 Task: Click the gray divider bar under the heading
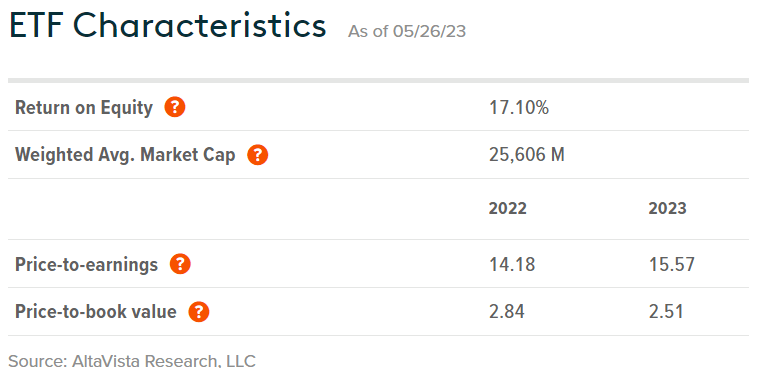[x=378, y=81]
